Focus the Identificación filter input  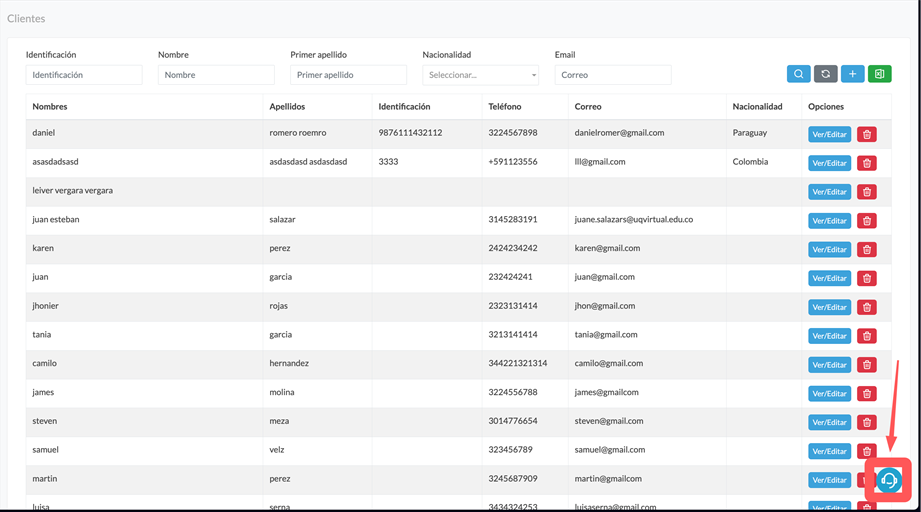point(84,75)
